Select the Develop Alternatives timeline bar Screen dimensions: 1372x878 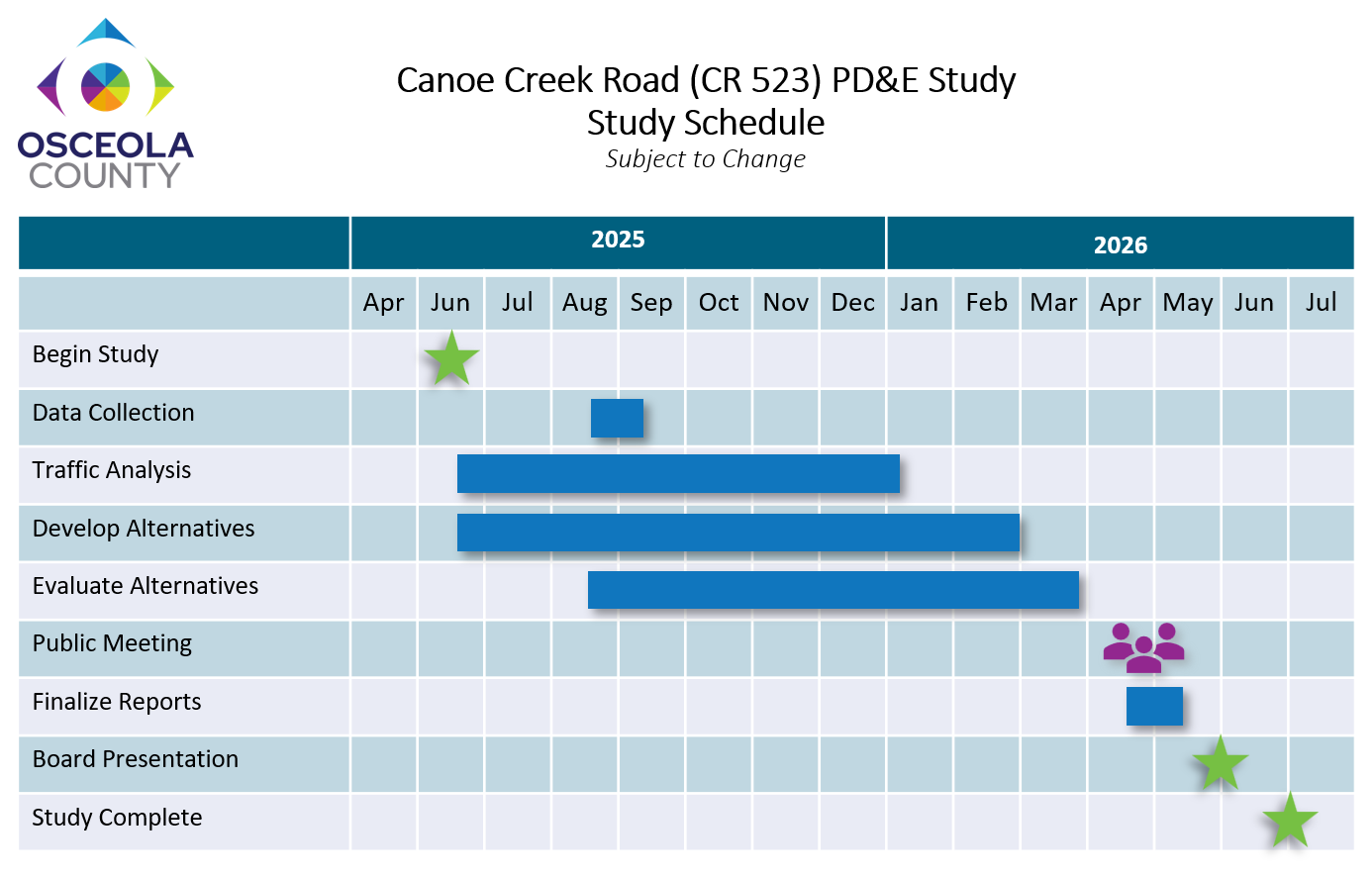coord(737,533)
